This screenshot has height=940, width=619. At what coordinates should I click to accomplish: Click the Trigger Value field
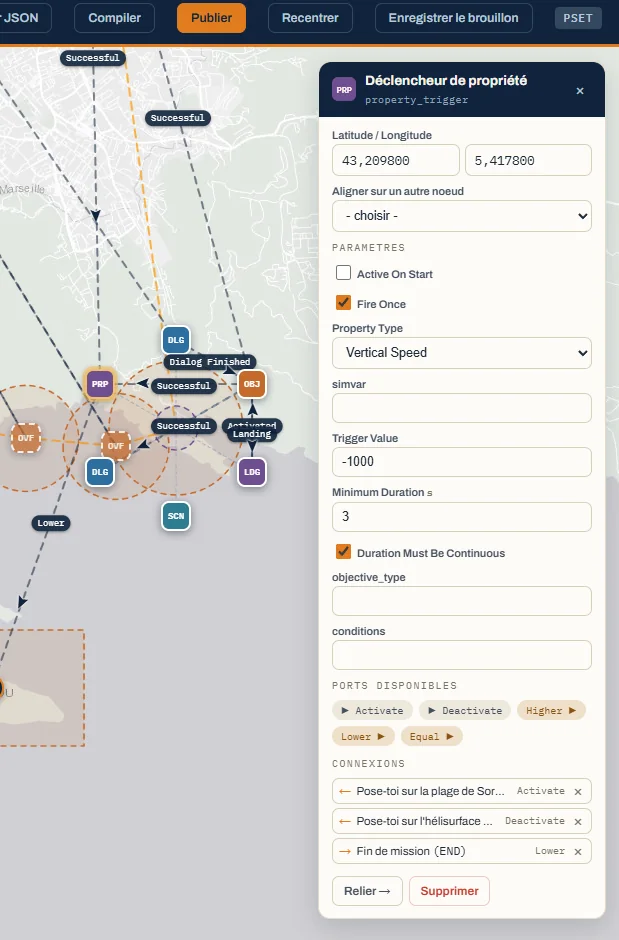(x=461, y=462)
